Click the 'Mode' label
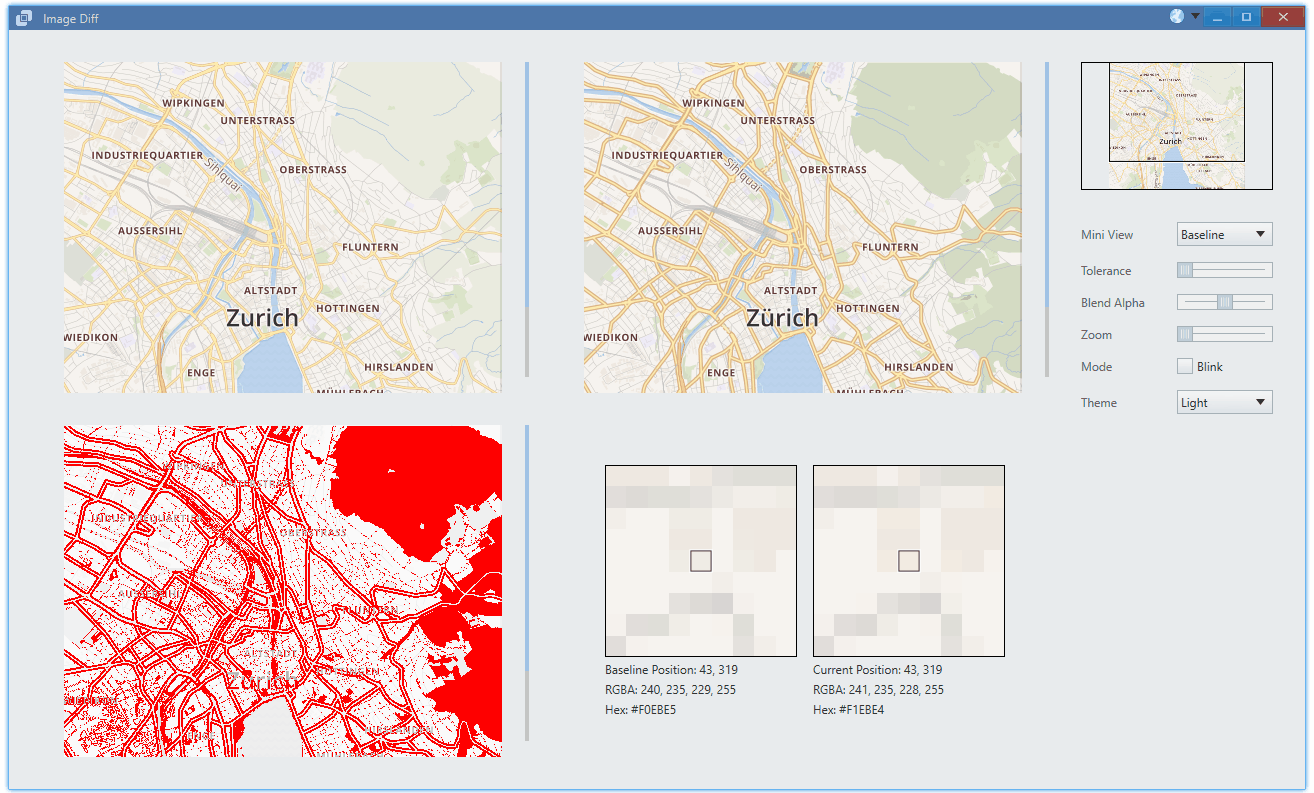1314x793 pixels. coord(1097,367)
